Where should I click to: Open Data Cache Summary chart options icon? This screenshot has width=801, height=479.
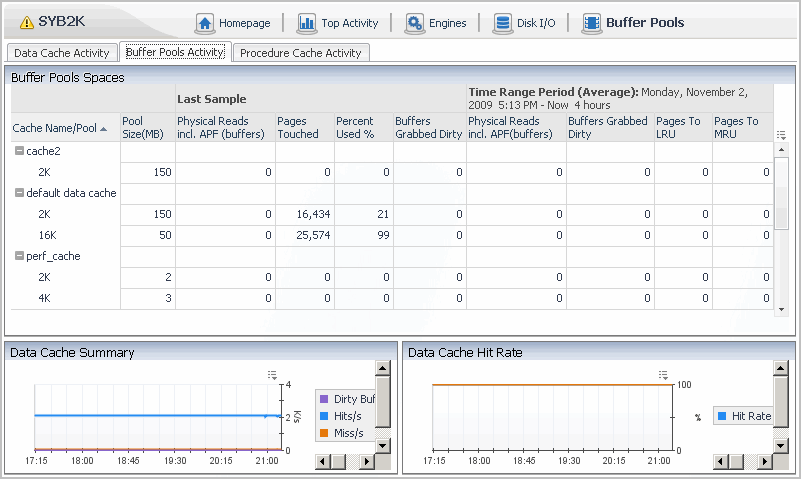[x=272, y=375]
